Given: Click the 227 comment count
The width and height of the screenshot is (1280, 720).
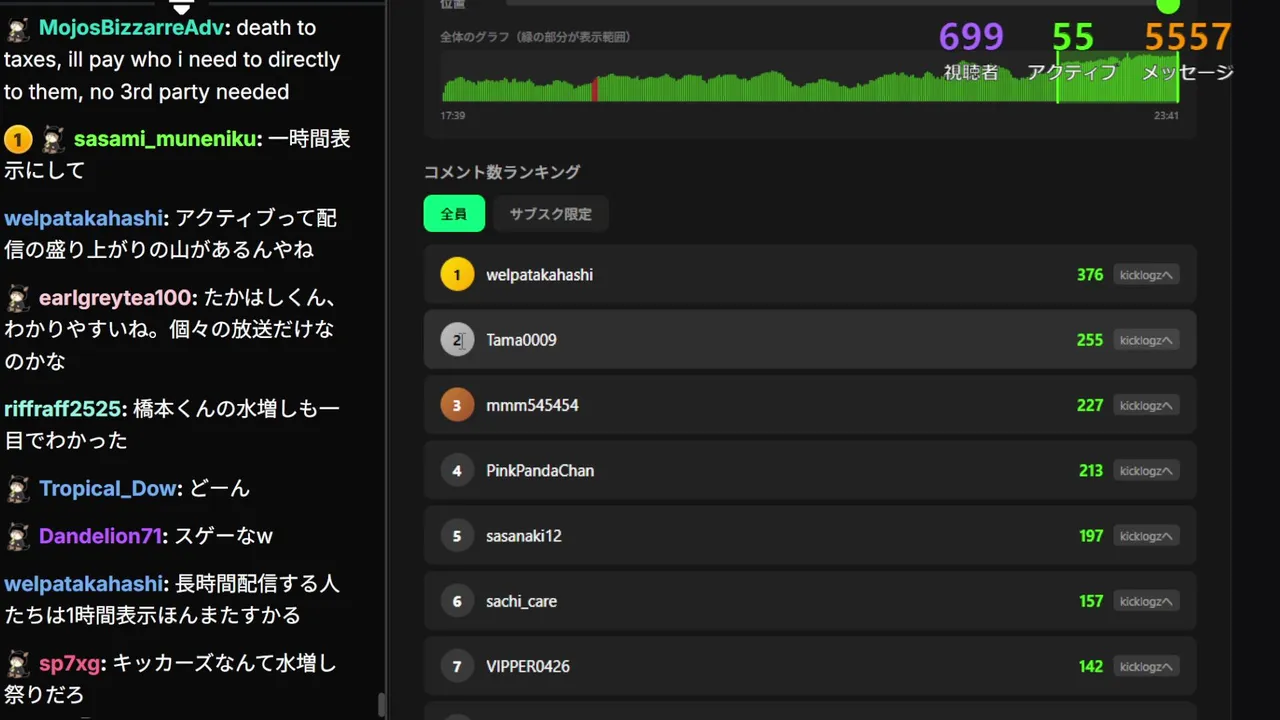Looking at the screenshot, I should 1090,405.
